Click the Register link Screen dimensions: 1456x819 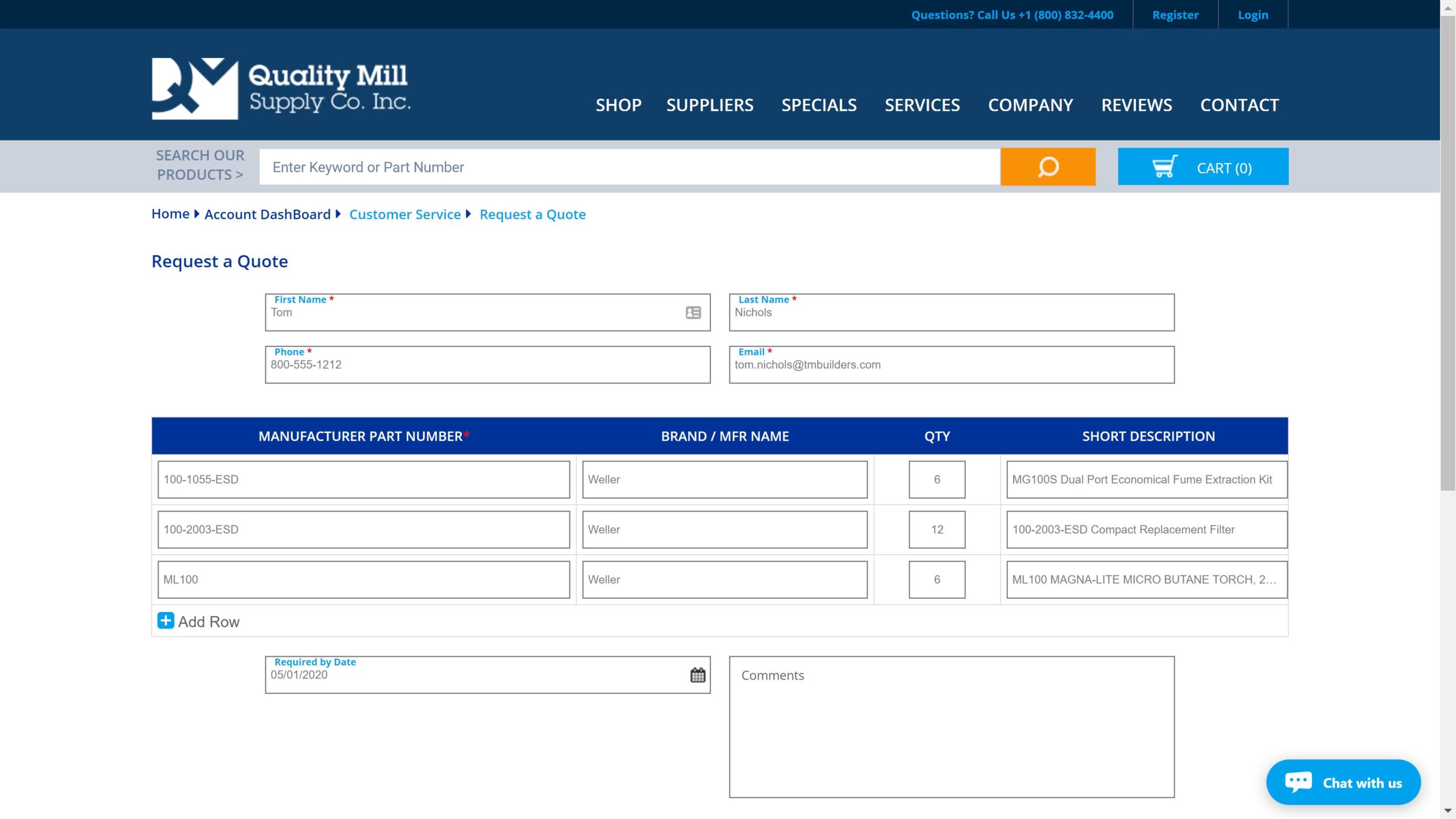pyautogui.click(x=1175, y=15)
